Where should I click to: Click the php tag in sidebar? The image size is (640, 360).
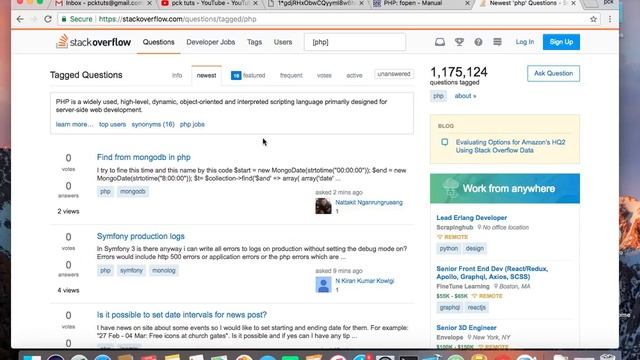438,96
